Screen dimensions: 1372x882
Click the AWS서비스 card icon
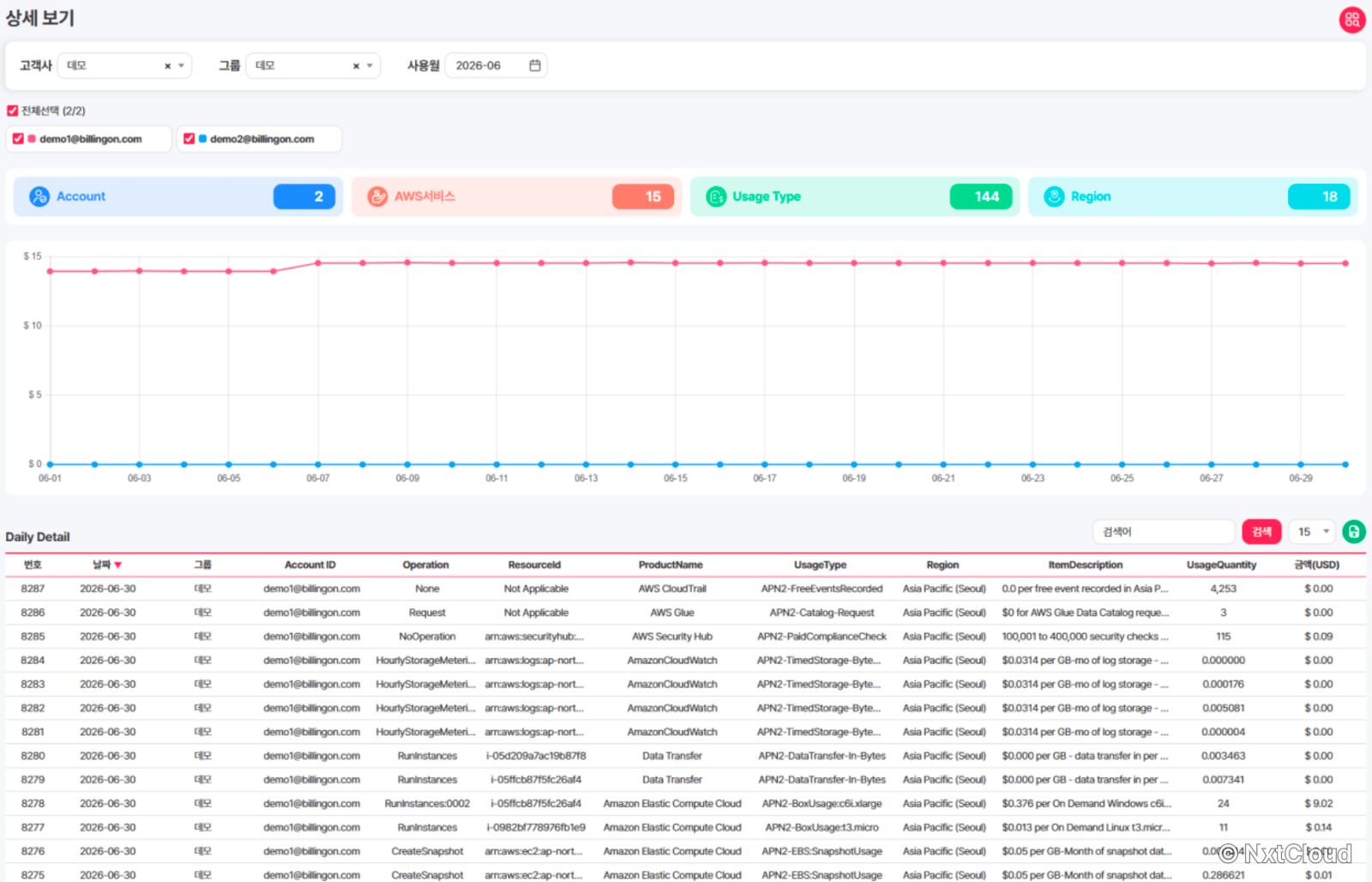(377, 196)
